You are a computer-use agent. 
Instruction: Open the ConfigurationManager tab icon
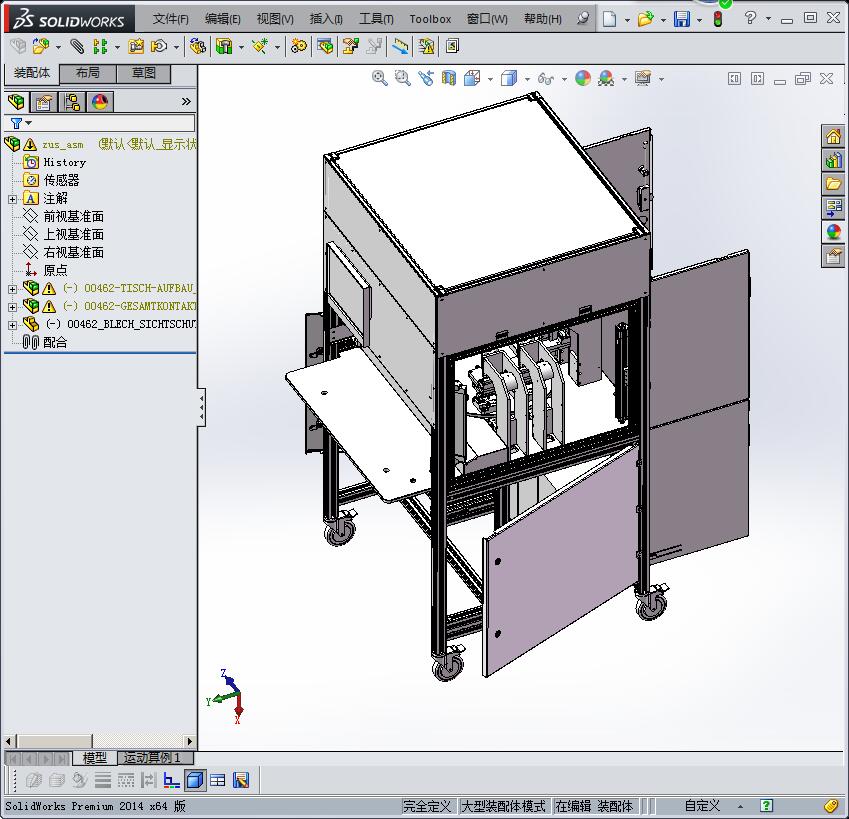[x=71, y=102]
